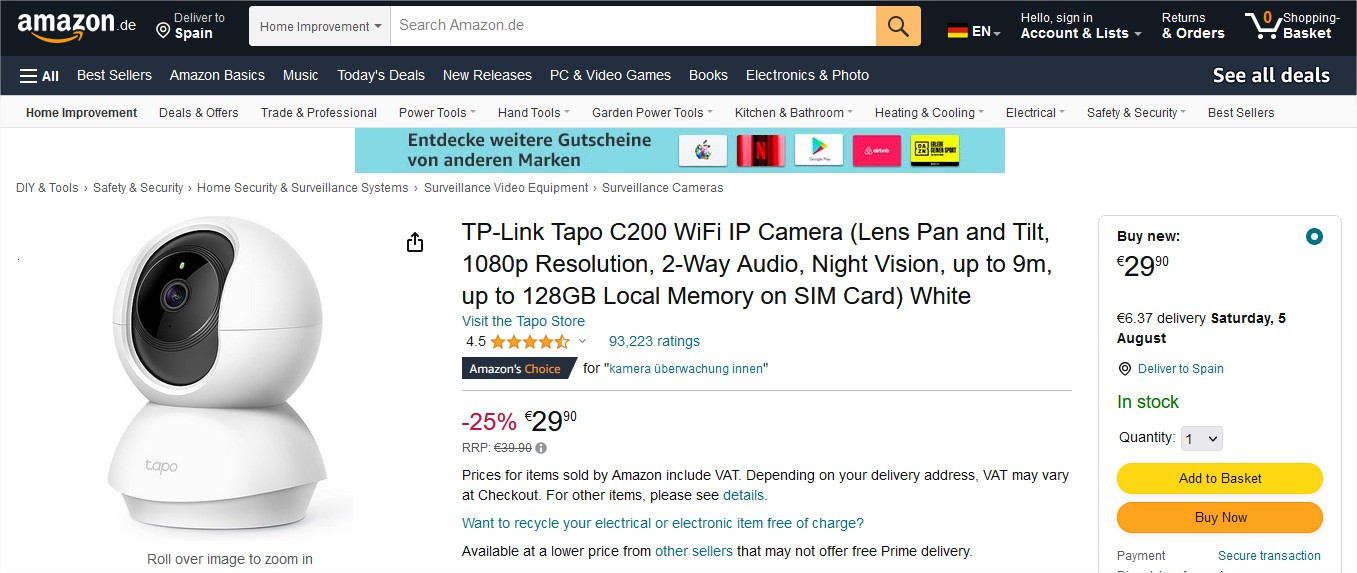The width and height of the screenshot is (1357, 573).
Task: Click the Deliver to Spain location pin
Action: [x=163, y=31]
